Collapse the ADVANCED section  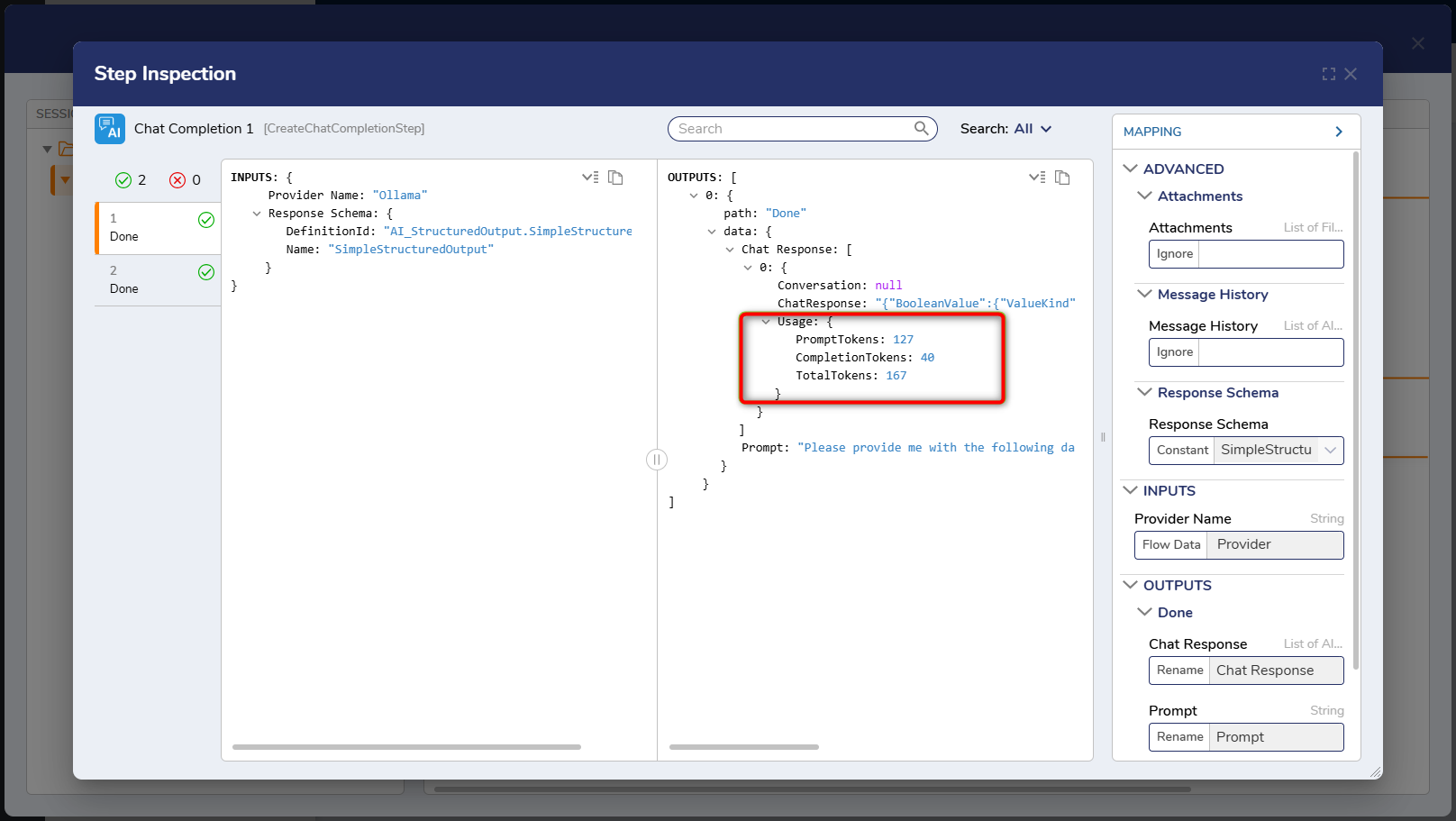[1131, 169]
